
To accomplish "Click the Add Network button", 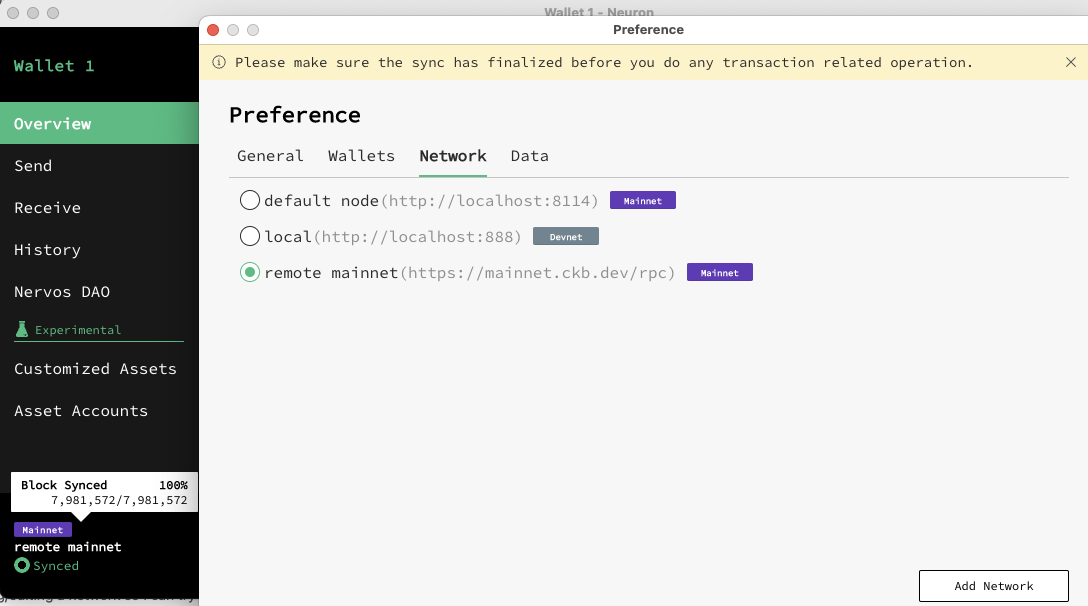I will [993, 586].
